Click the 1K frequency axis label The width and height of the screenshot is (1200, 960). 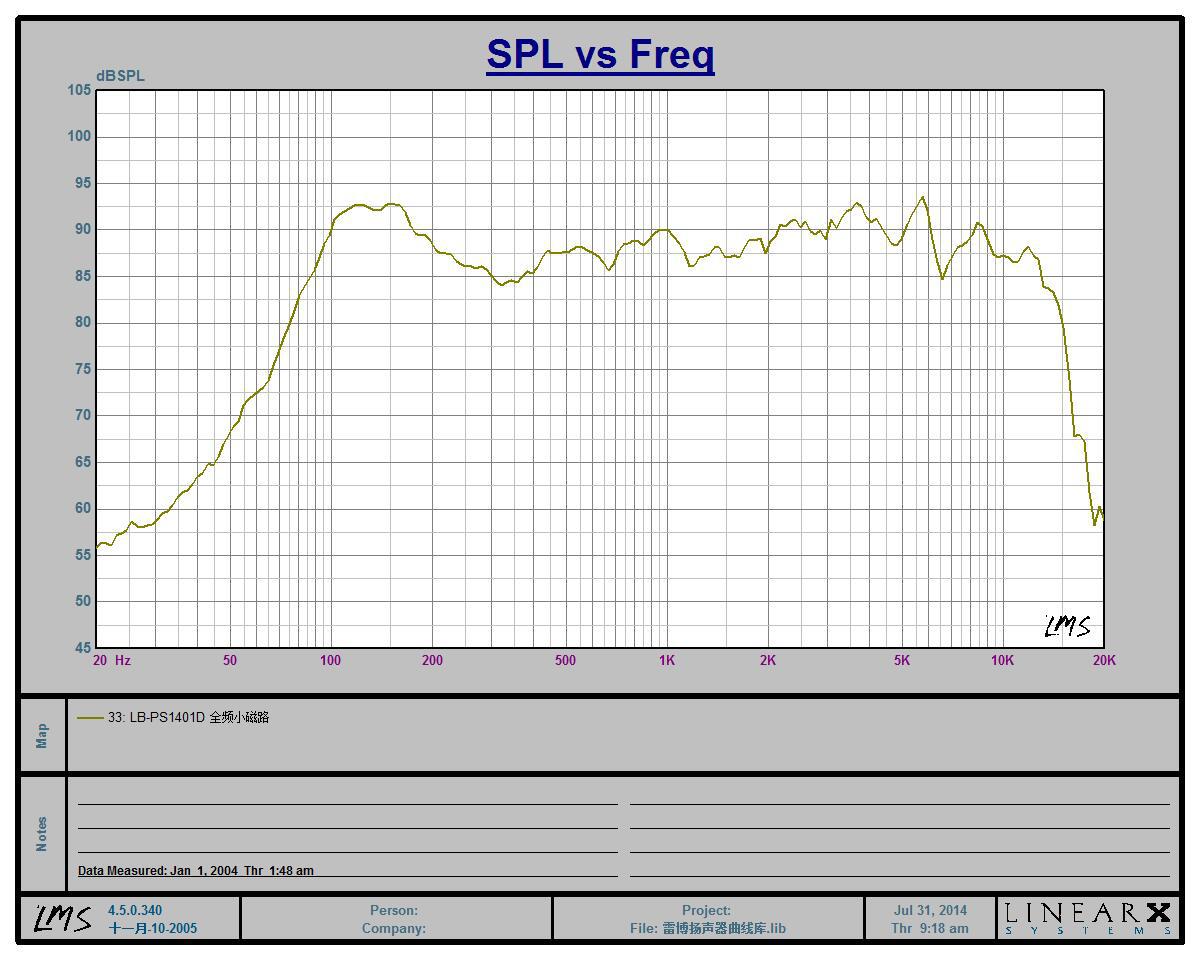tap(667, 660)
